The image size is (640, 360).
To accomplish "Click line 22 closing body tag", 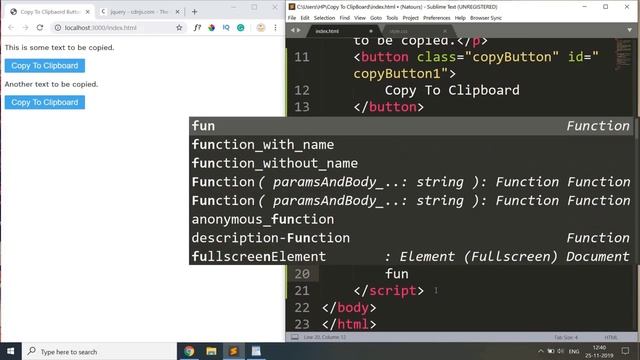I will [349, 308].
